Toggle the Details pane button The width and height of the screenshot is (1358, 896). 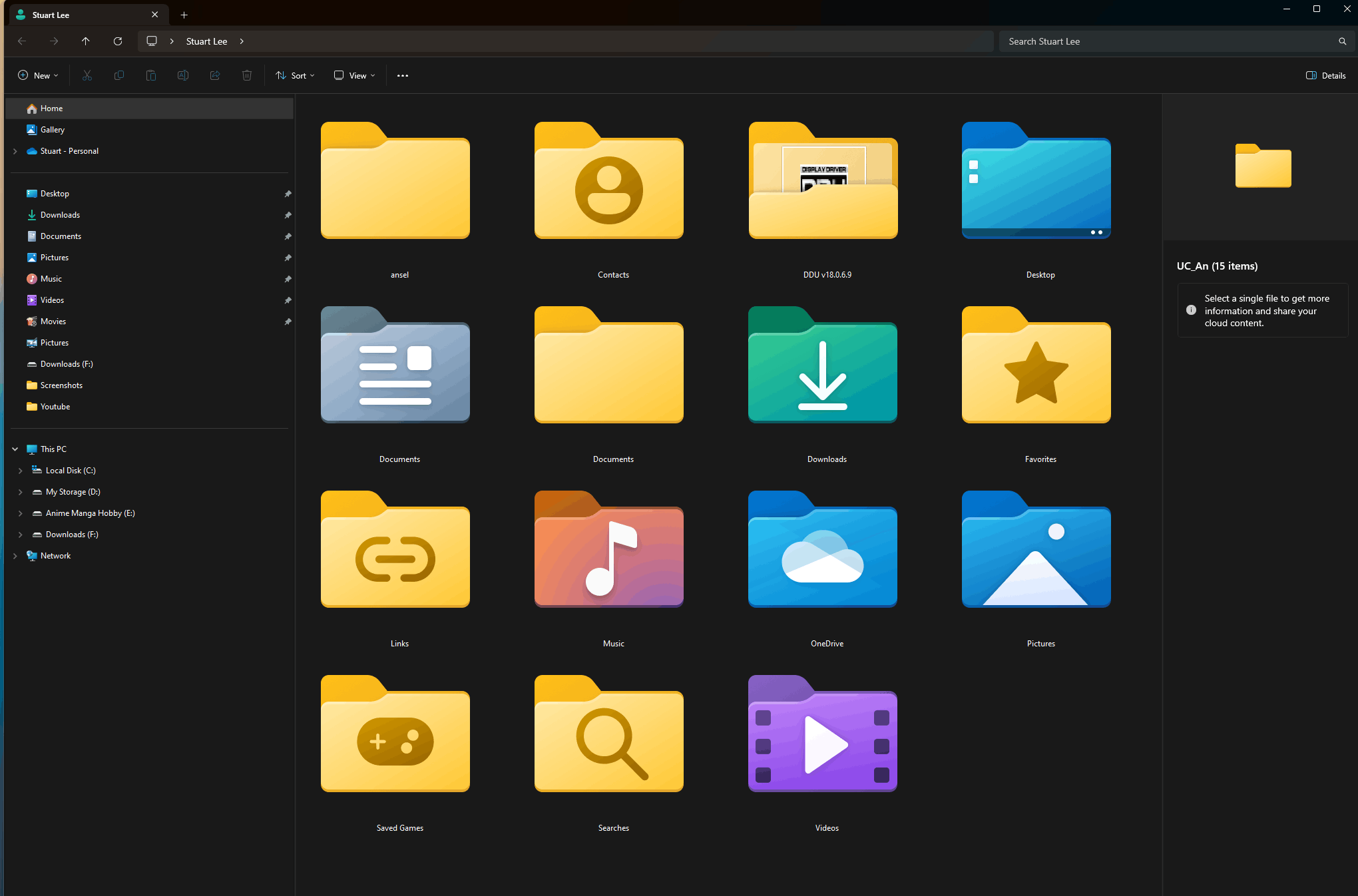point(1326,75)
